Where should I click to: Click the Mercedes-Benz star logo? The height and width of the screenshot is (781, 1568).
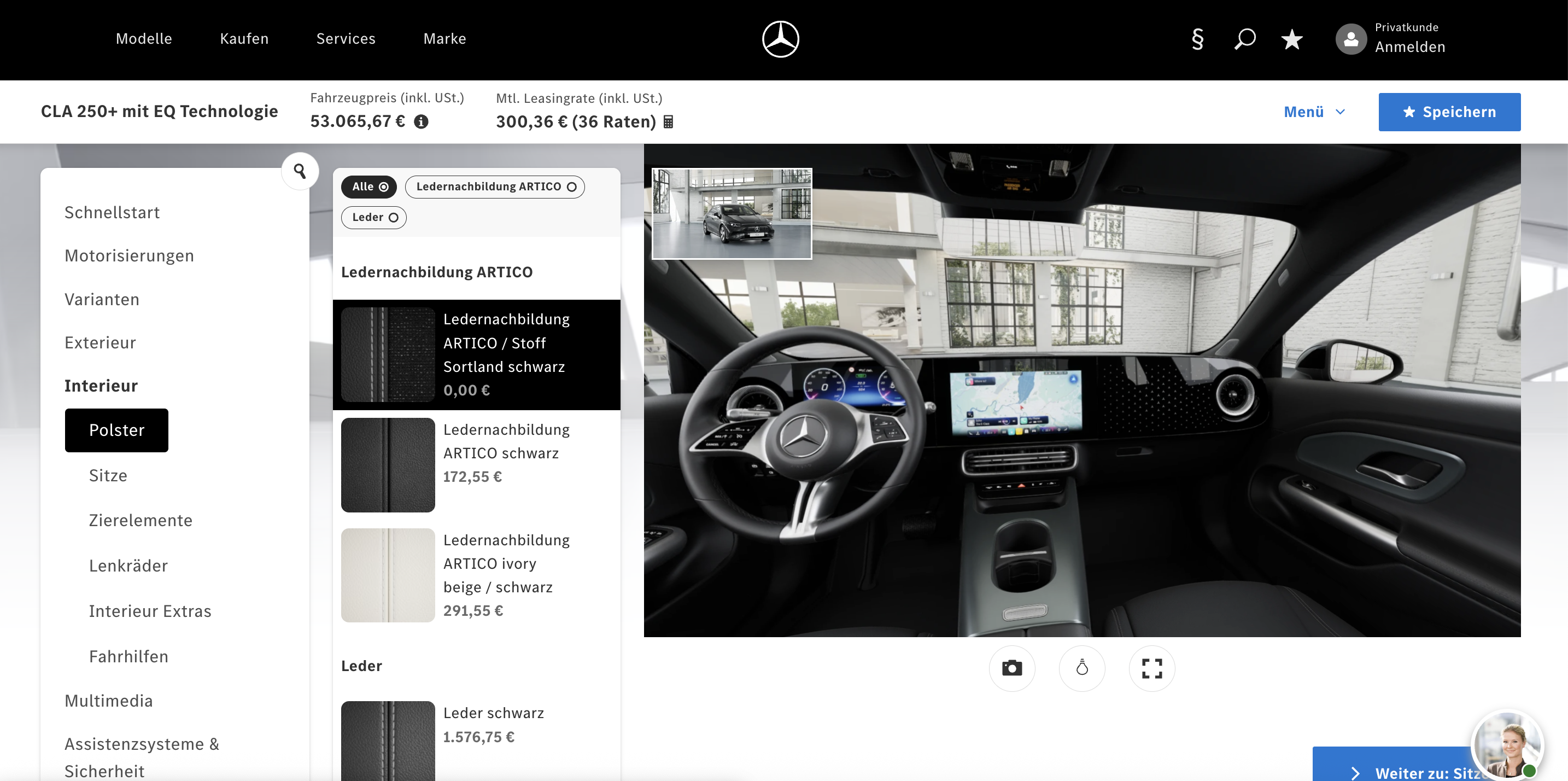click(x=780, y=39)
